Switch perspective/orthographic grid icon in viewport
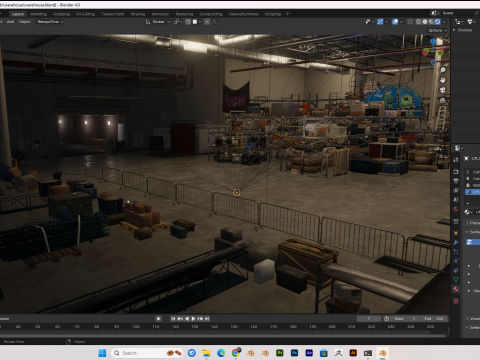Viewport: 480px width, 360px height. 443,100
